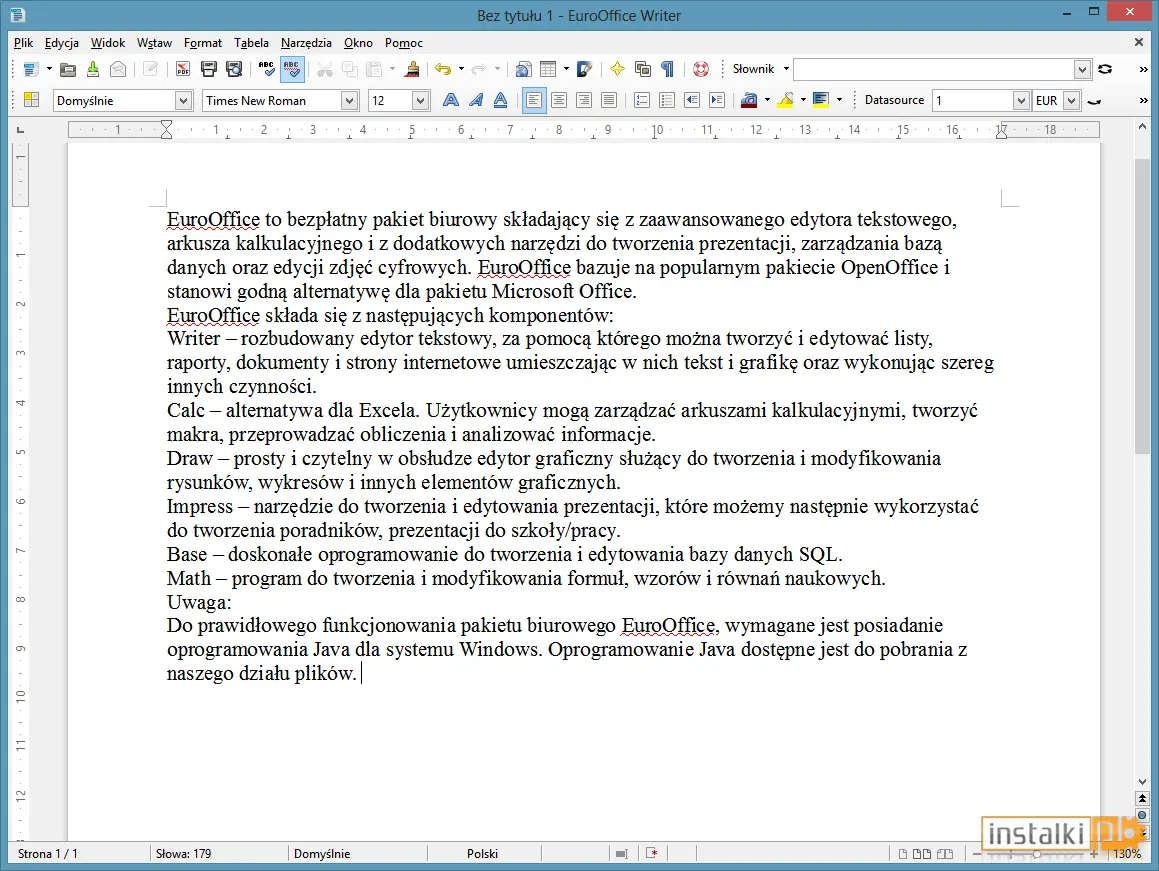This screenshot has height=871, width=1159.
Task: Click the refresh arrows next to Słownik field
Action: click(x=1105, y=69)
